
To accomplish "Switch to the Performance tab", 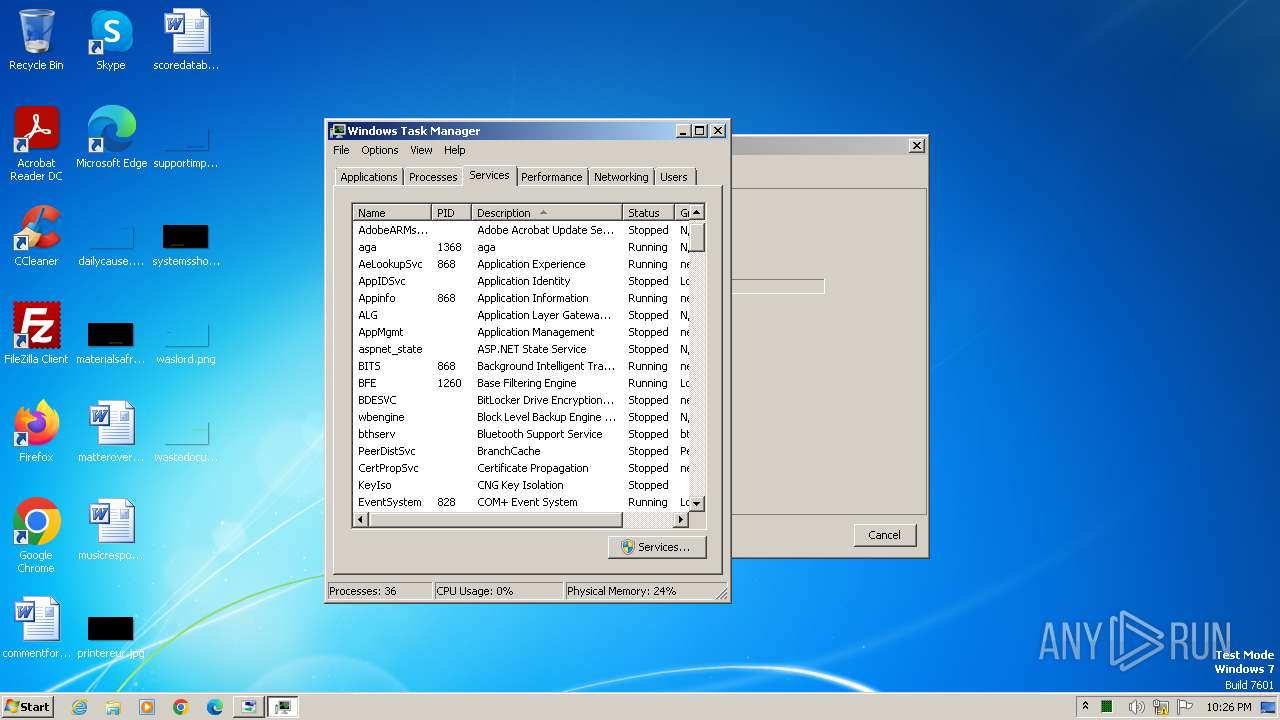I will (551, 177).
